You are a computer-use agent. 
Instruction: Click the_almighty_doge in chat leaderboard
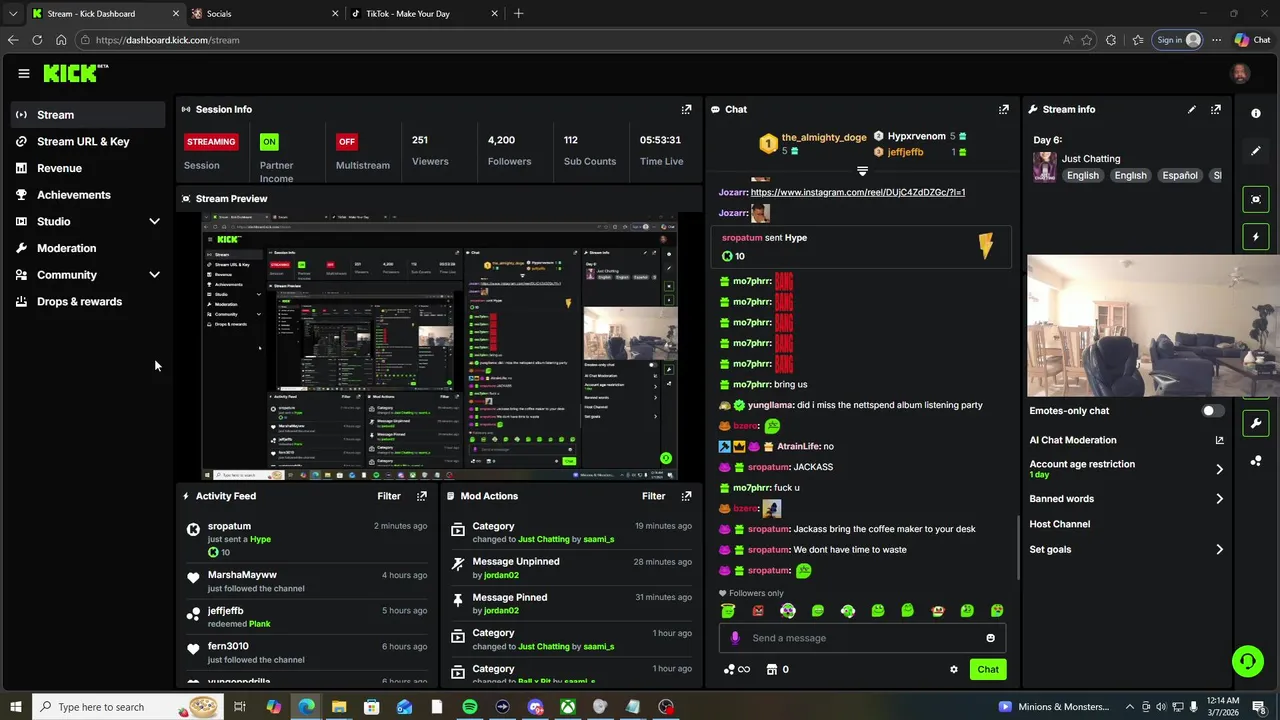824,137
